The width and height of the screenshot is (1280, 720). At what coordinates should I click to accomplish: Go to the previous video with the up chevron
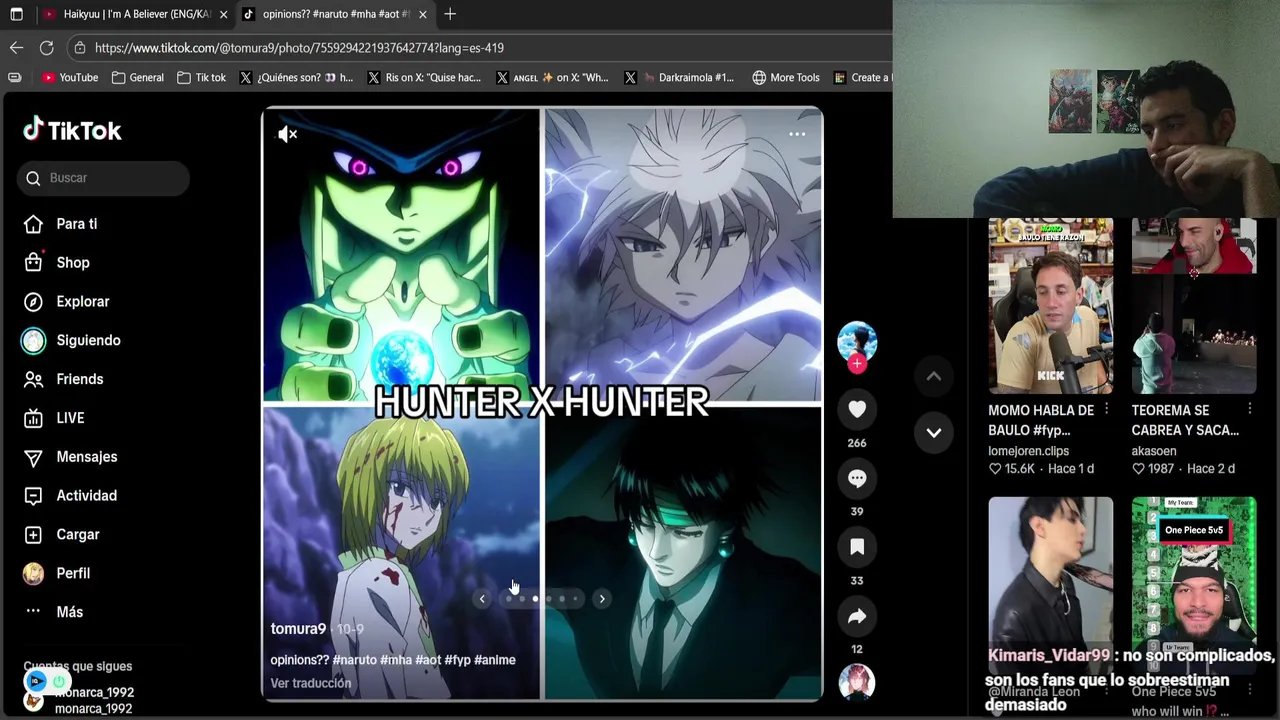pyautogui.click(x=934, y=376)
